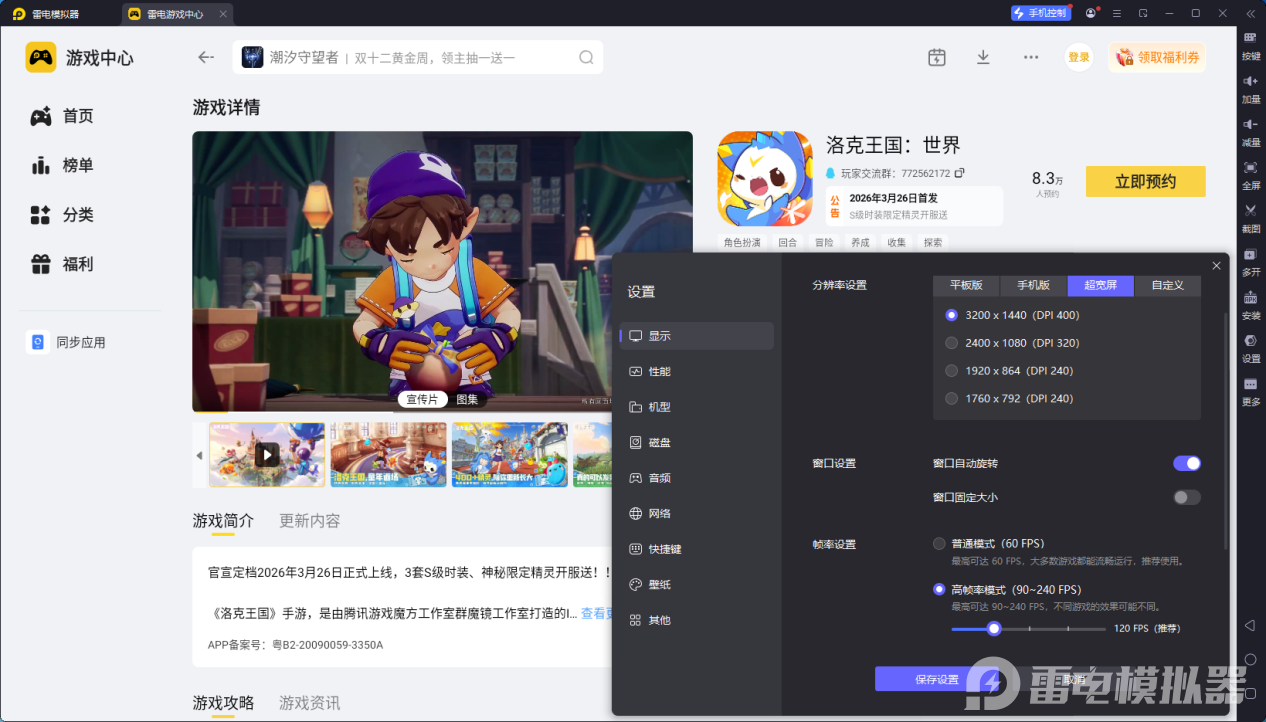
Task: Open the 磁盘 settings section
Action: coord(697,442)
